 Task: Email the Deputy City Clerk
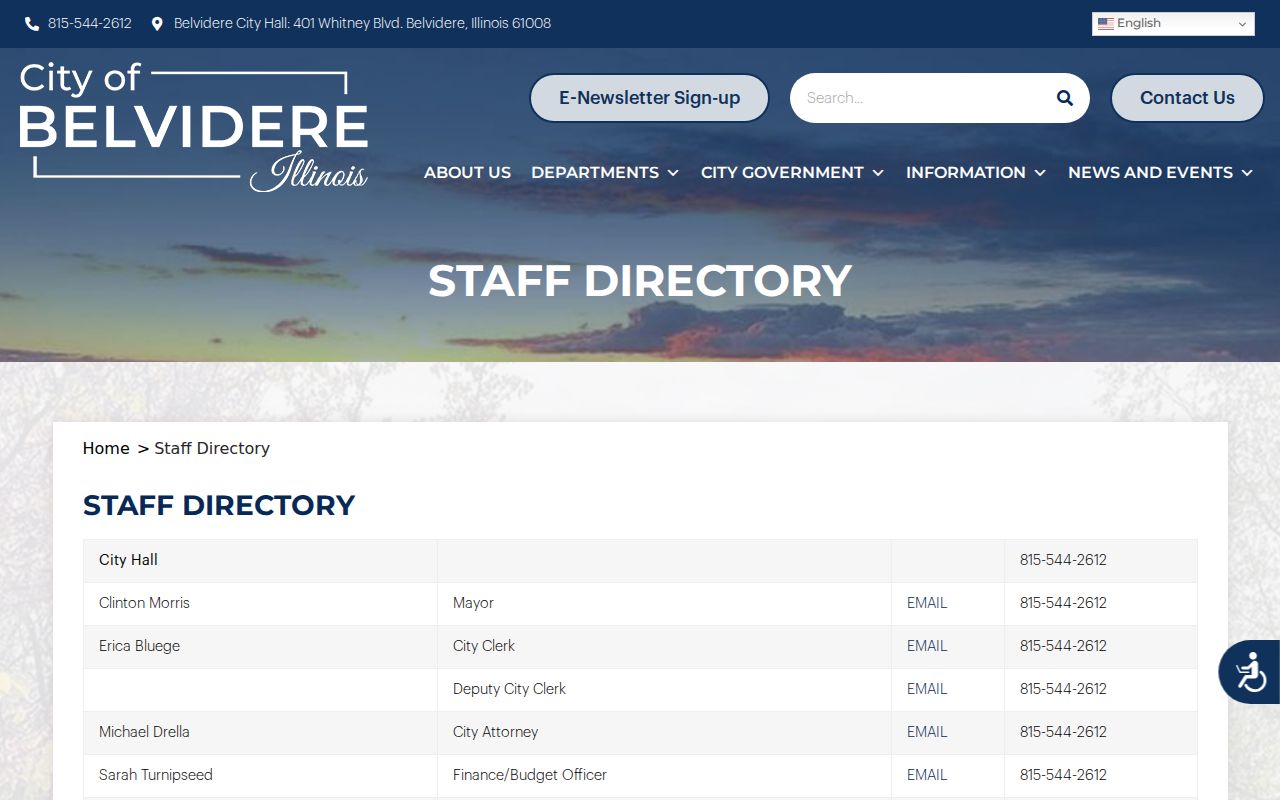(927, 689)
